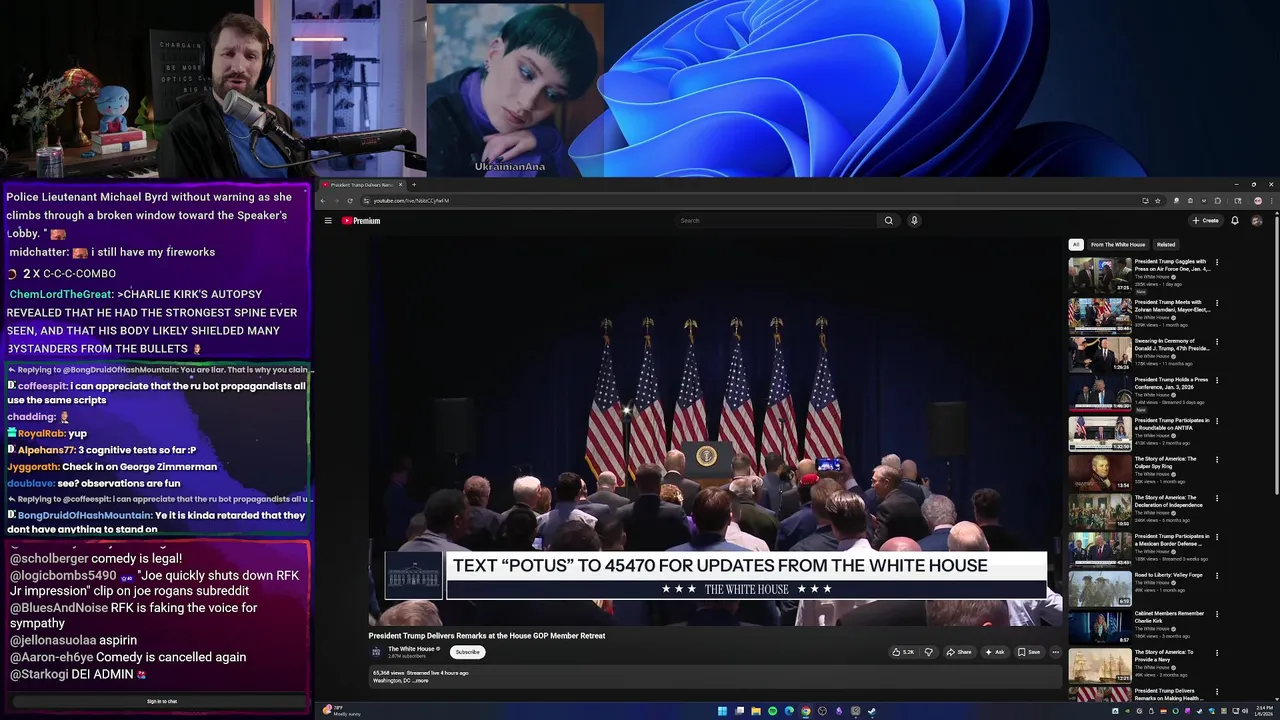
Task: Save the video to a playlist
Action: point(1029,652)
